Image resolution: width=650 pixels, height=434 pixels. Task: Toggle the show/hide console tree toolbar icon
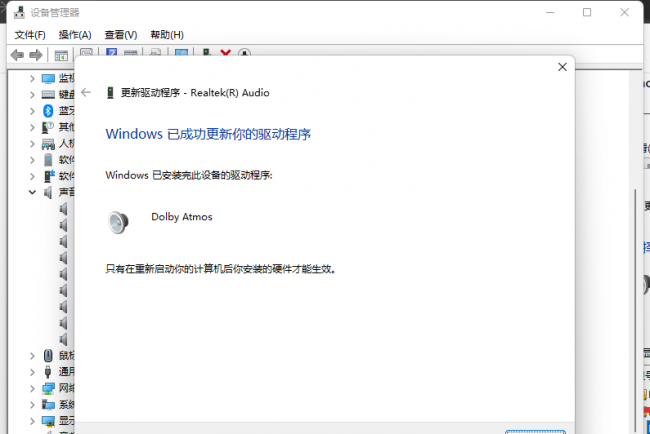point(61,55)
